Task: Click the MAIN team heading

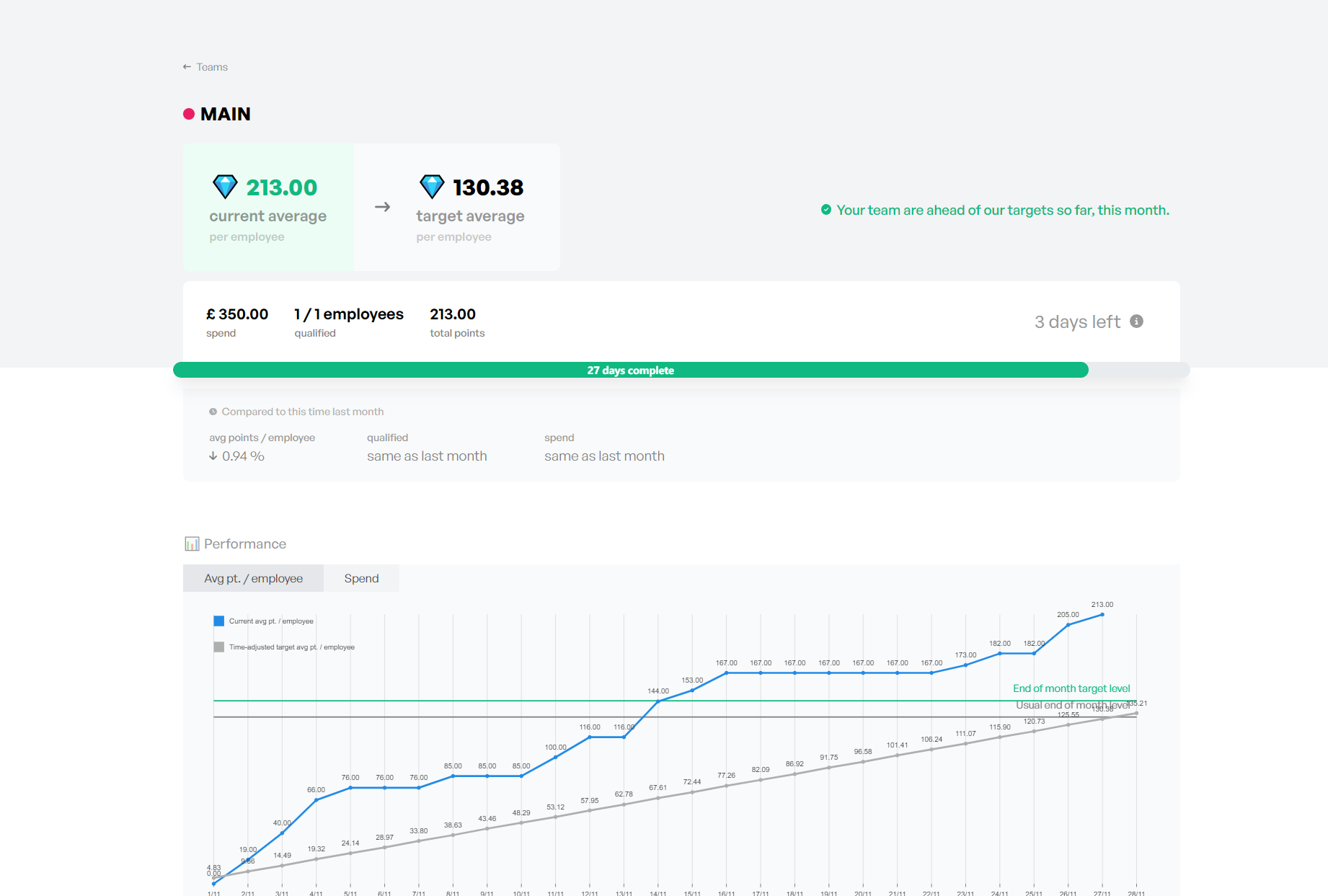Action: pyautogui.click(x=226, y=114)
